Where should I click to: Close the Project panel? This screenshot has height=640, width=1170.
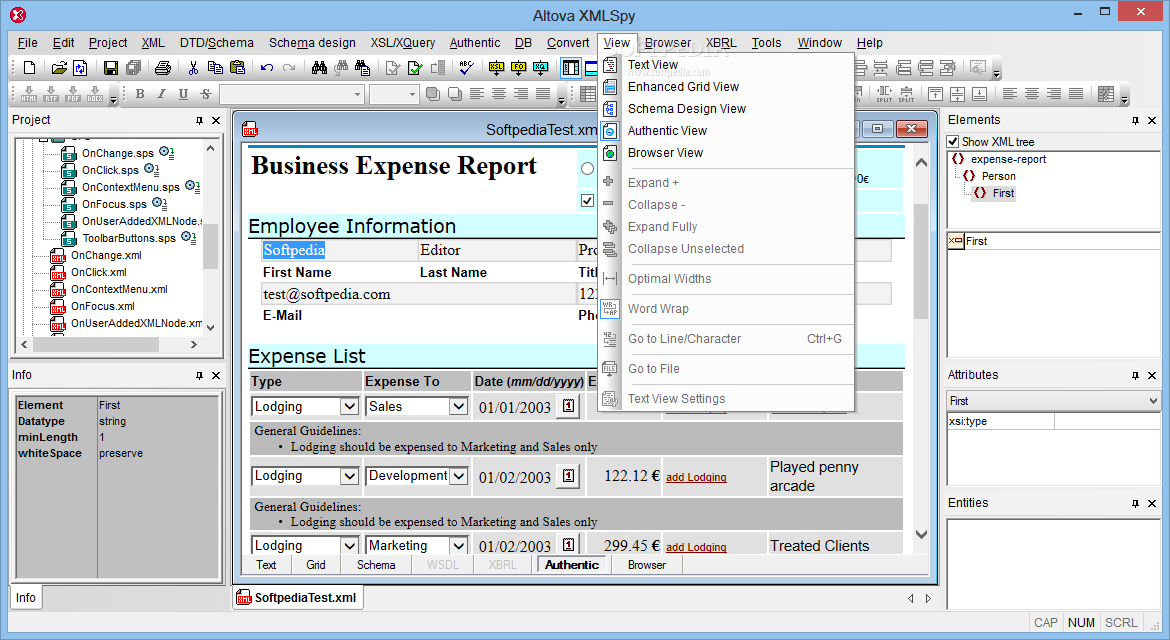tap(216, 120)
